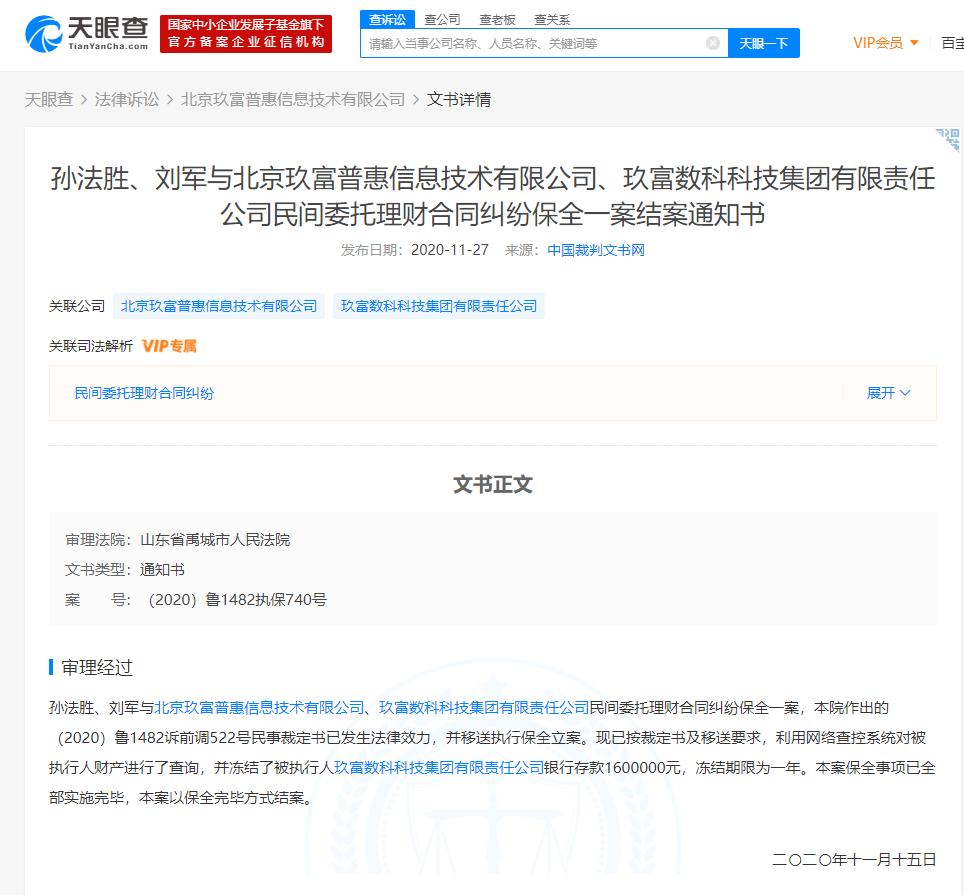This screenshot has height=895, width=964.
Task: Click court name 山东省禹城市人民法院
Action: click(x=215, y=540)
